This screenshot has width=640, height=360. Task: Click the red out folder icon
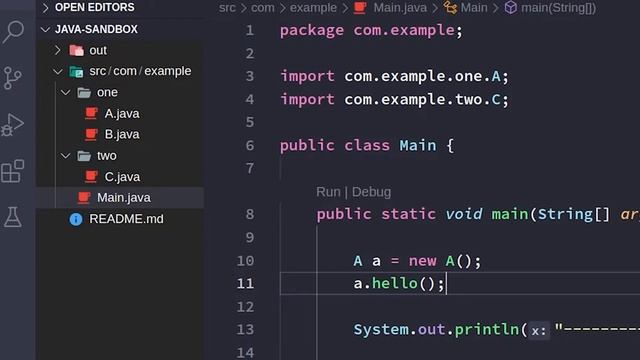click(76, 50)
